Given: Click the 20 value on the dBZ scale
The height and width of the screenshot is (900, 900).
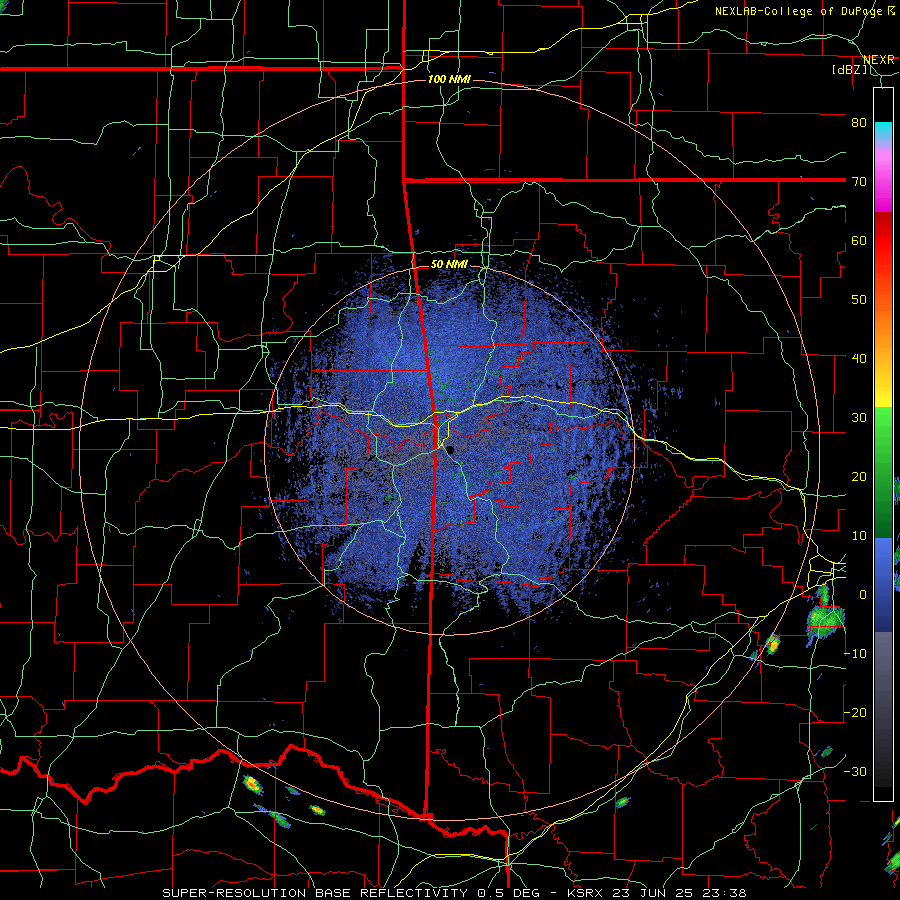Looking at the screenshot, I should pos(859,477).
